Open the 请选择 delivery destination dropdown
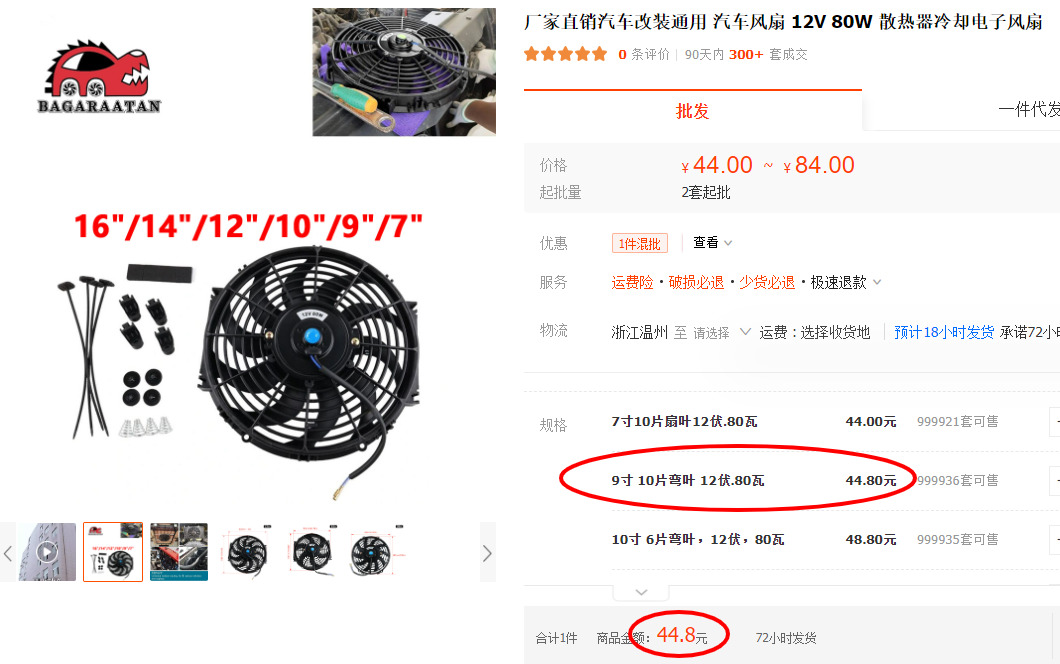 722,333
